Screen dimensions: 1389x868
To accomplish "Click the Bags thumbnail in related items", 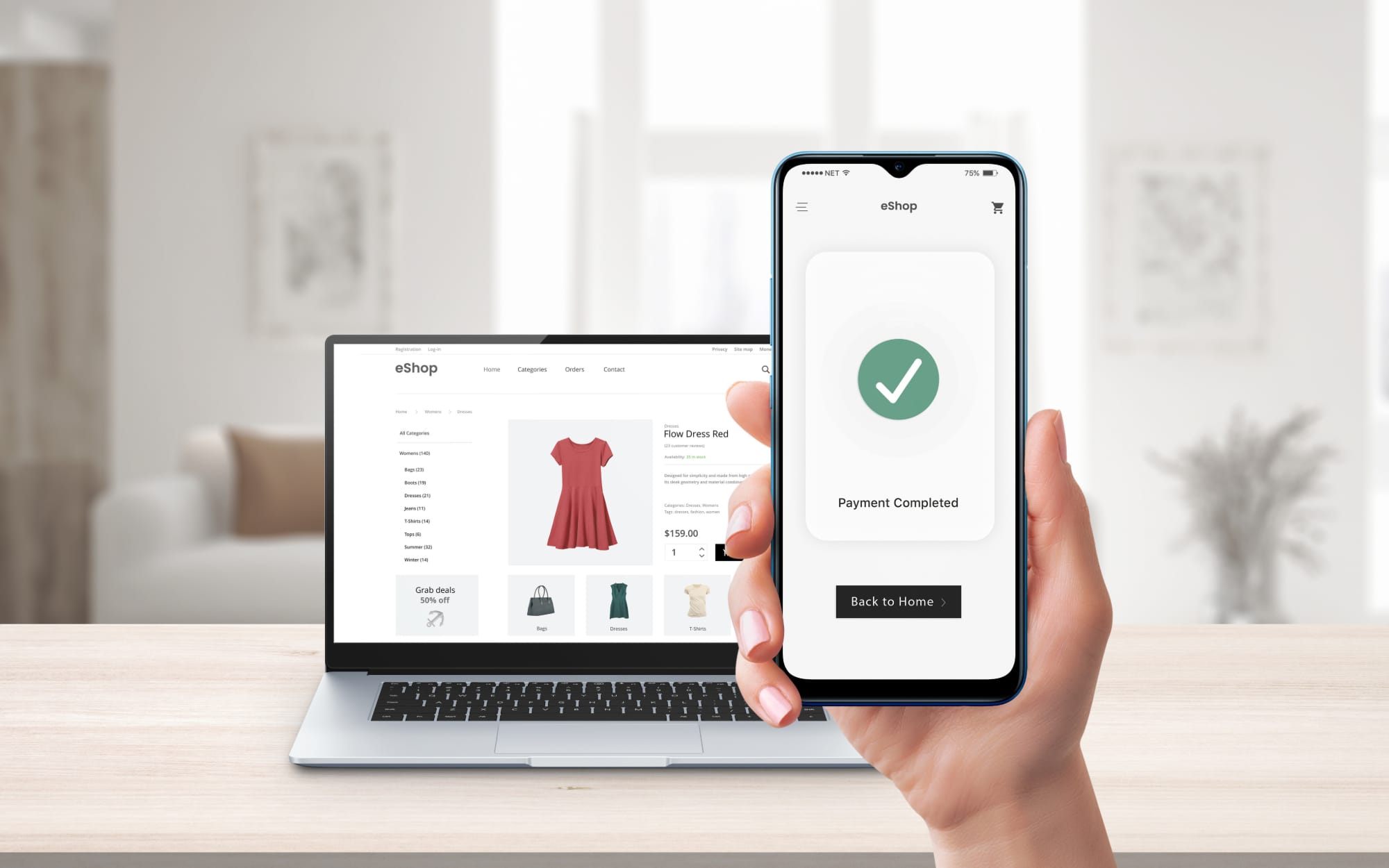I will point(541,600).
